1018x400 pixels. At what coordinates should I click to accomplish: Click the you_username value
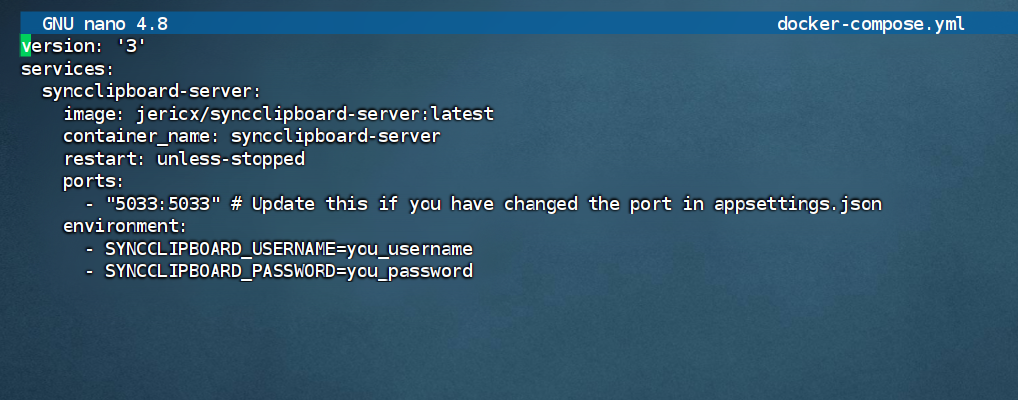tap(410, 249)
